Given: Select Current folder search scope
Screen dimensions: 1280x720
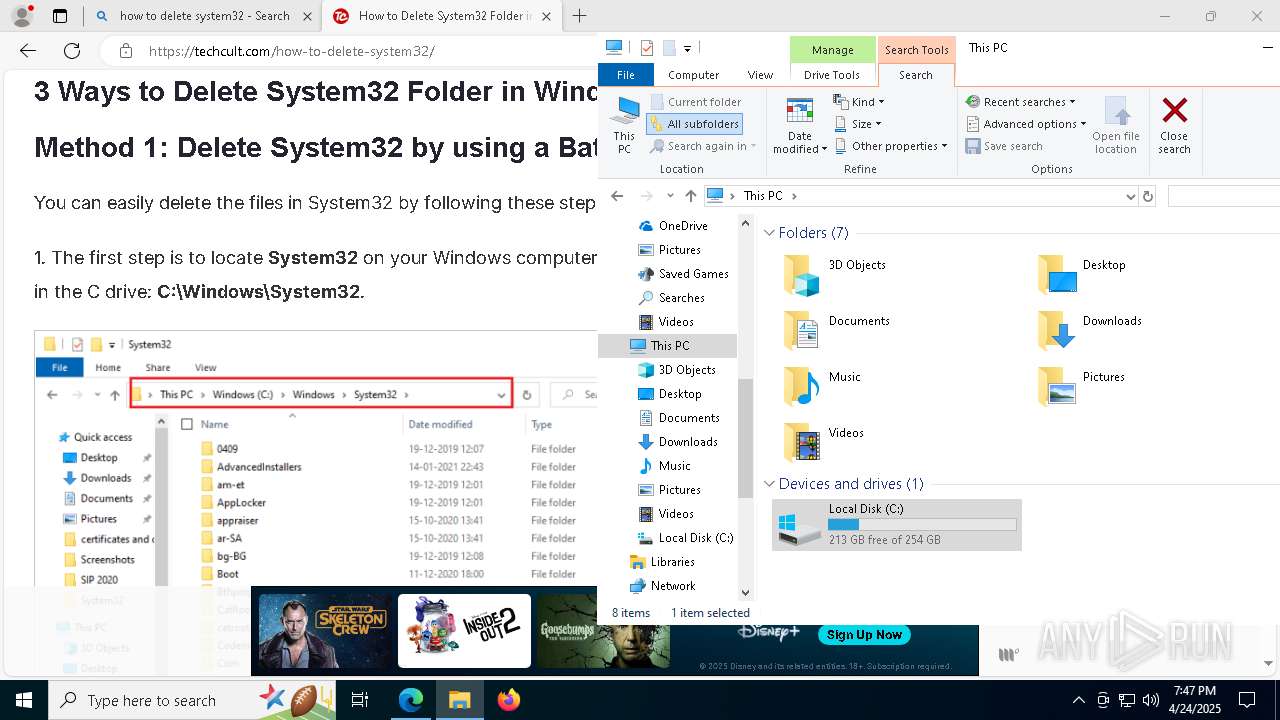Looking at the screenshot, I should [695, 102].
